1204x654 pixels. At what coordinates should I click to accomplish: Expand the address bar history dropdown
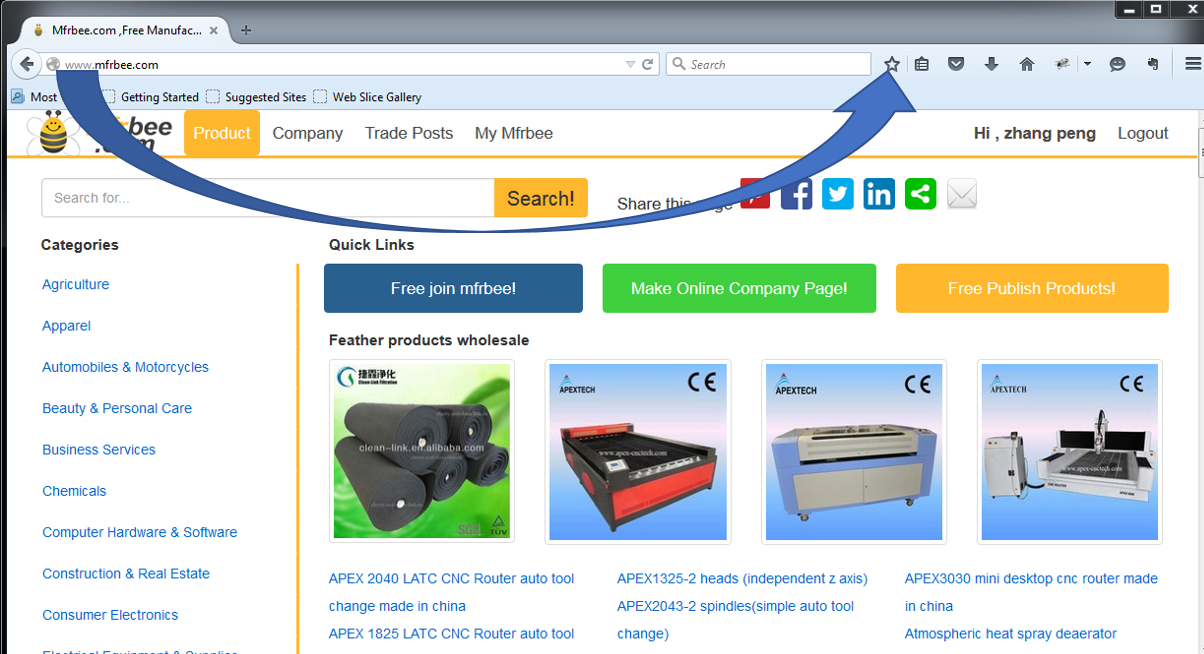(x=630, y=64)
